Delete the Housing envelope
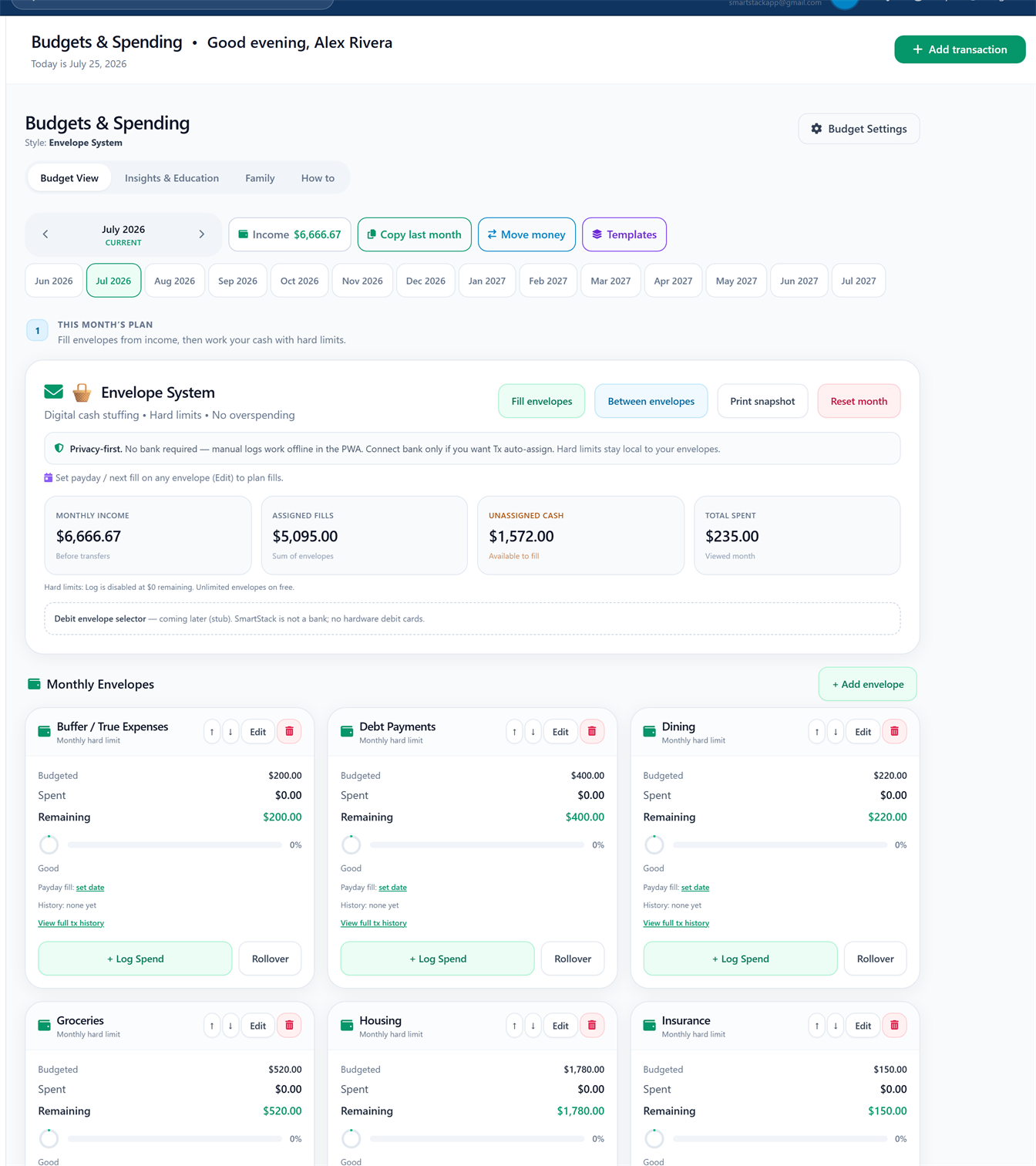The width and height of the screenshot is (1036, 1166). point(592,1025)
